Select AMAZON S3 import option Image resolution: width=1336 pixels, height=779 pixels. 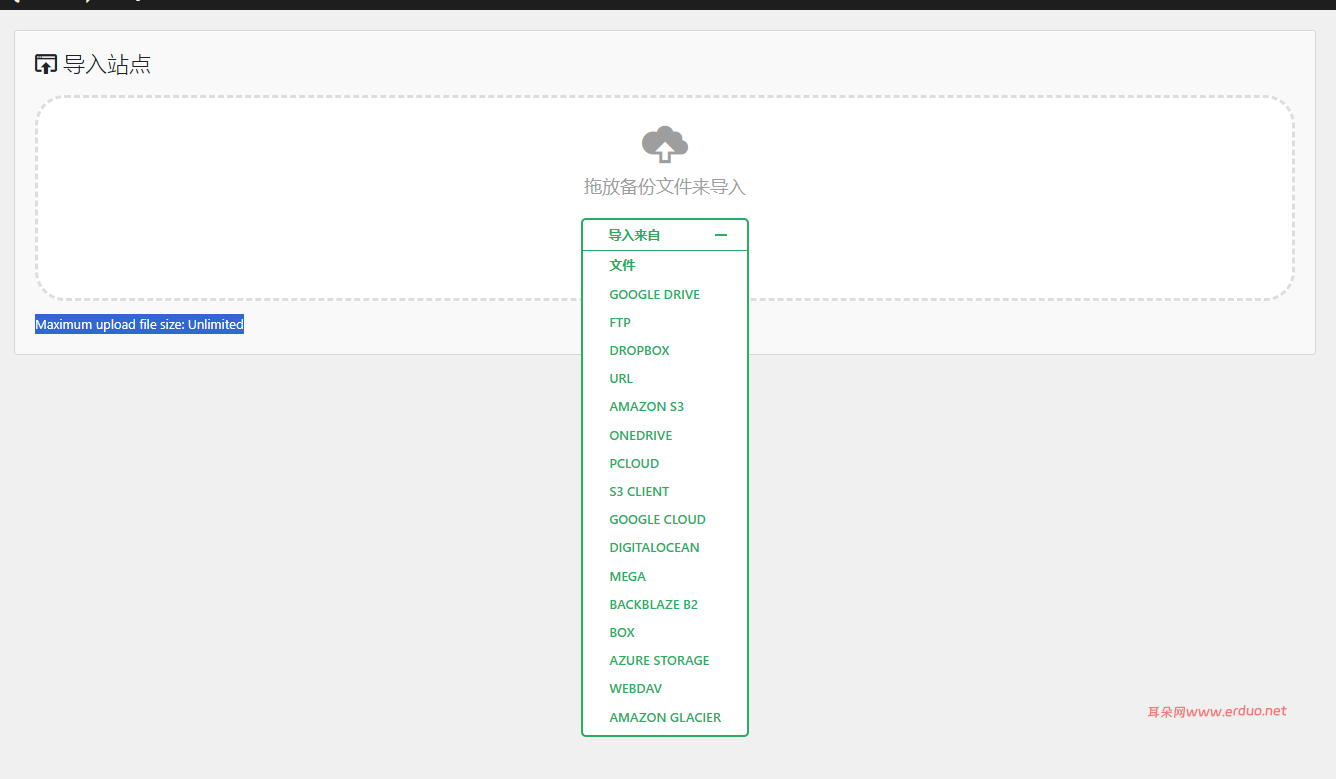click(x=646, y=406)
